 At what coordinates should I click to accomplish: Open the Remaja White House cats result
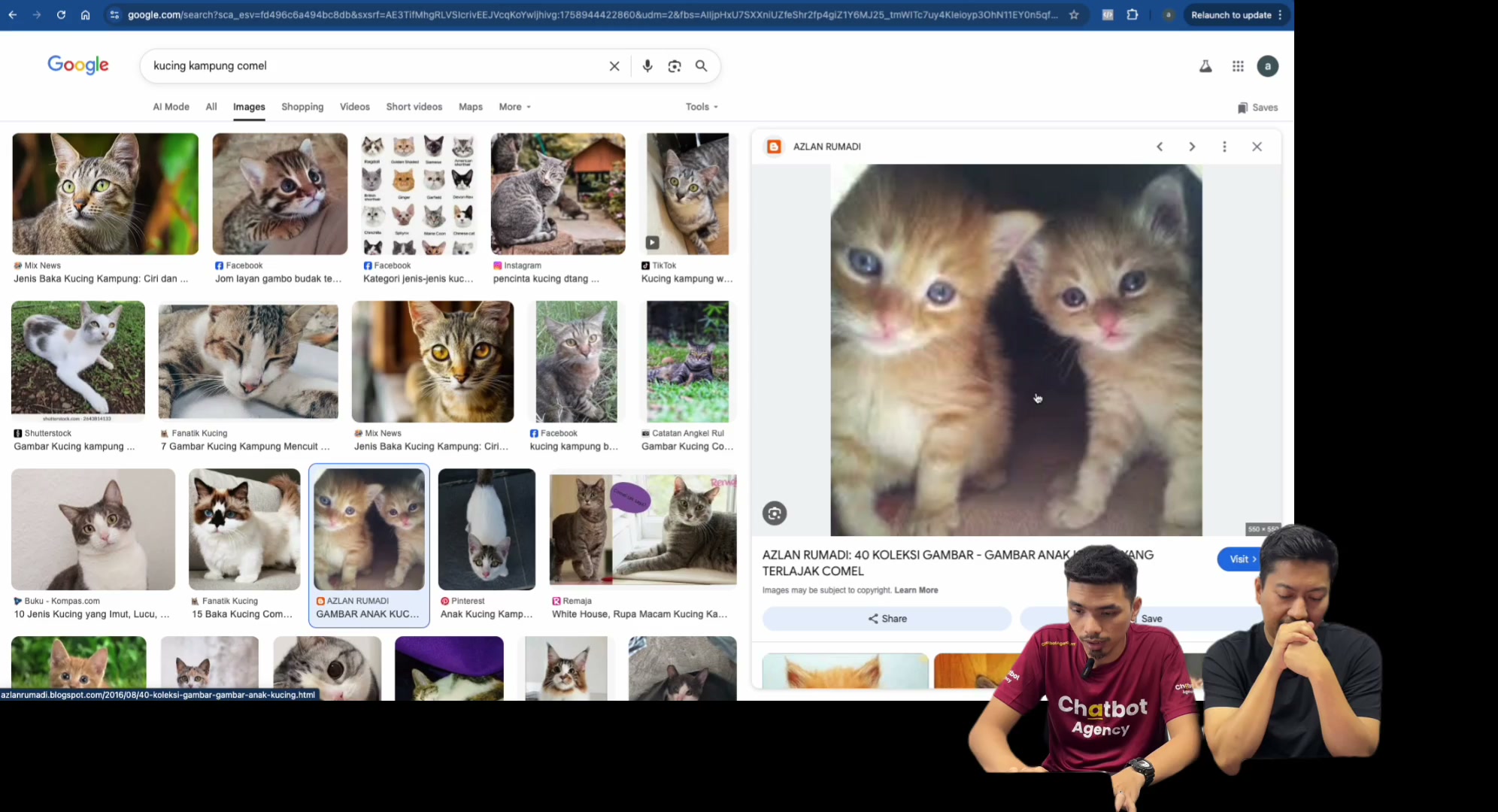point(643,529)
